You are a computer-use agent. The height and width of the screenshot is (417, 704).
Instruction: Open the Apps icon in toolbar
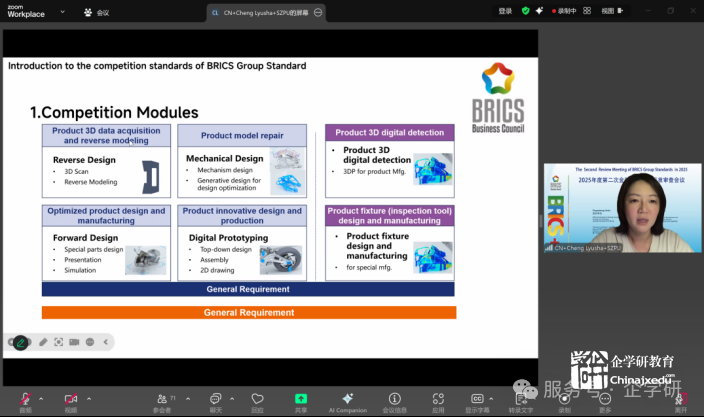(x=438, y=399)
